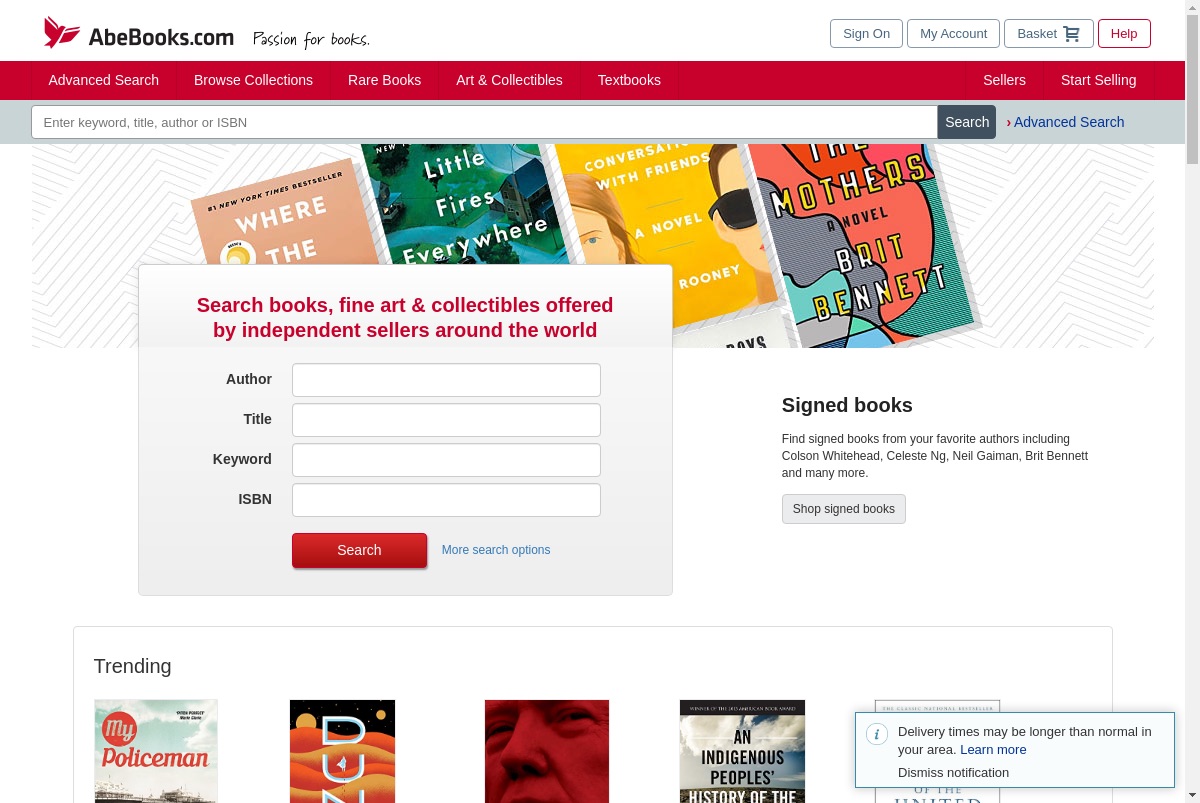Go to Rare Books section
This screenshot has height=803, width=1200.
384,80
